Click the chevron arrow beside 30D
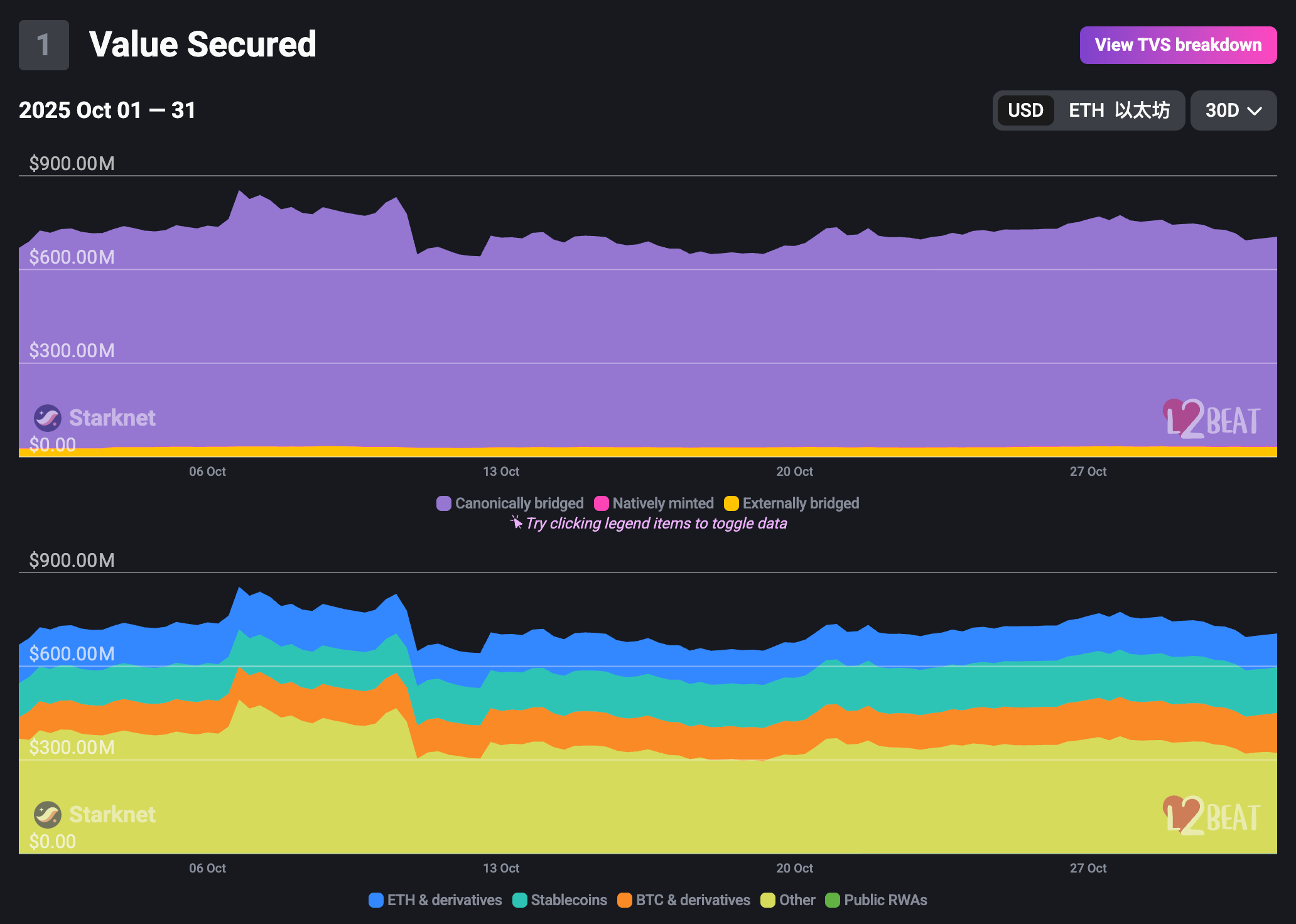This screenshot has width=1296, height=924. coord(1255,111)
